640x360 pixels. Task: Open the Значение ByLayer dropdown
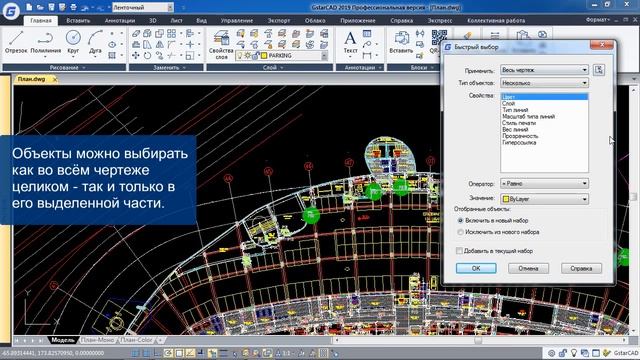pyautogui.click(x=544, y=199)
